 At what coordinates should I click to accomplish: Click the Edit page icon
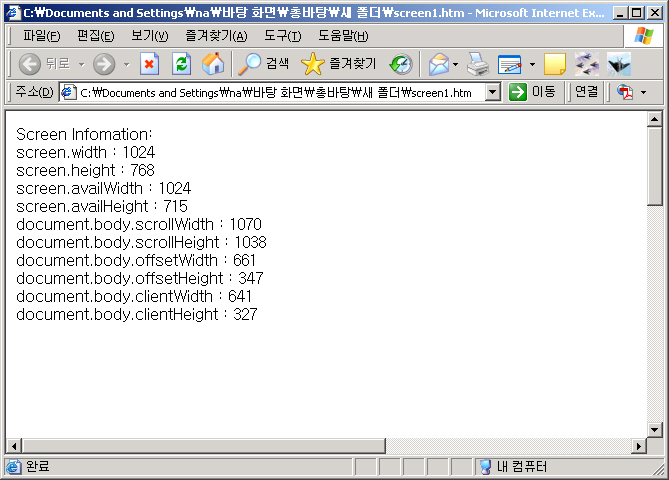509,64
